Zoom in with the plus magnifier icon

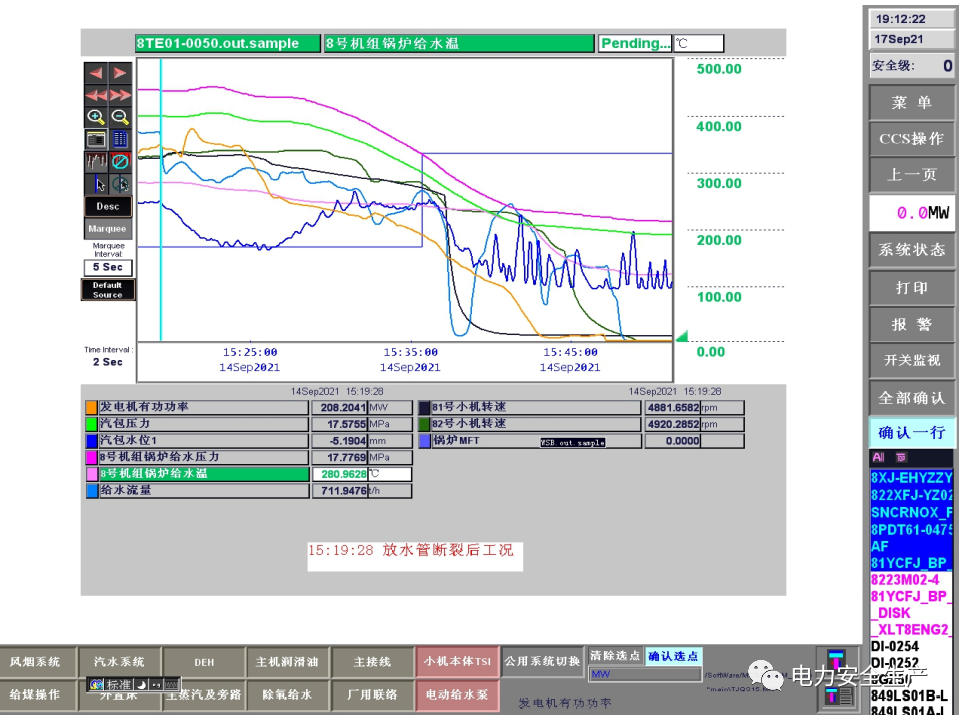click(x=96, y=117)
